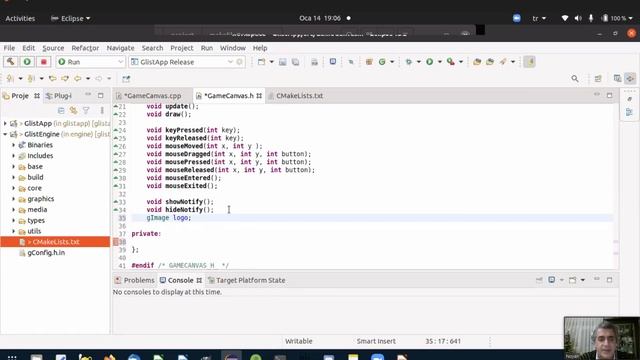Open the Run As dropdown arrow

pos(440,62)
